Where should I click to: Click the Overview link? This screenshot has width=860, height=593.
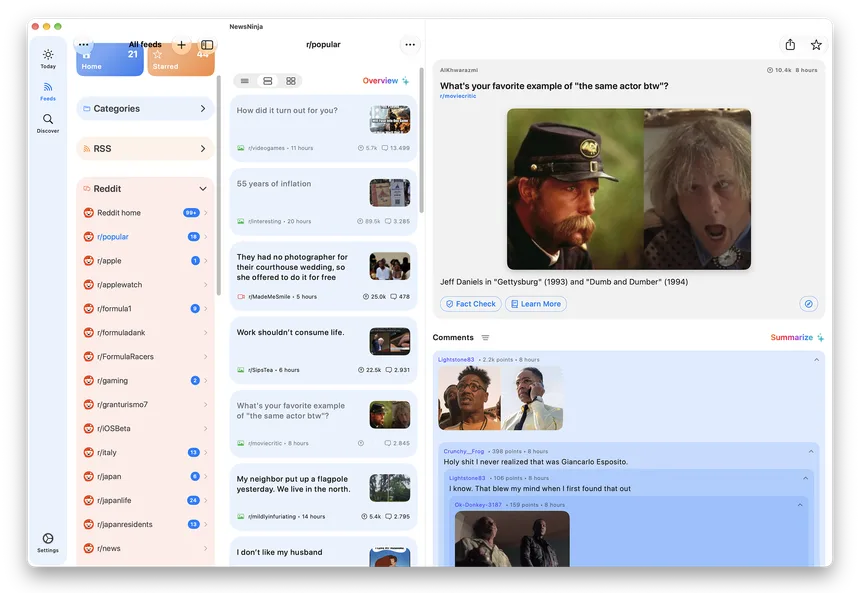point(380,81)
